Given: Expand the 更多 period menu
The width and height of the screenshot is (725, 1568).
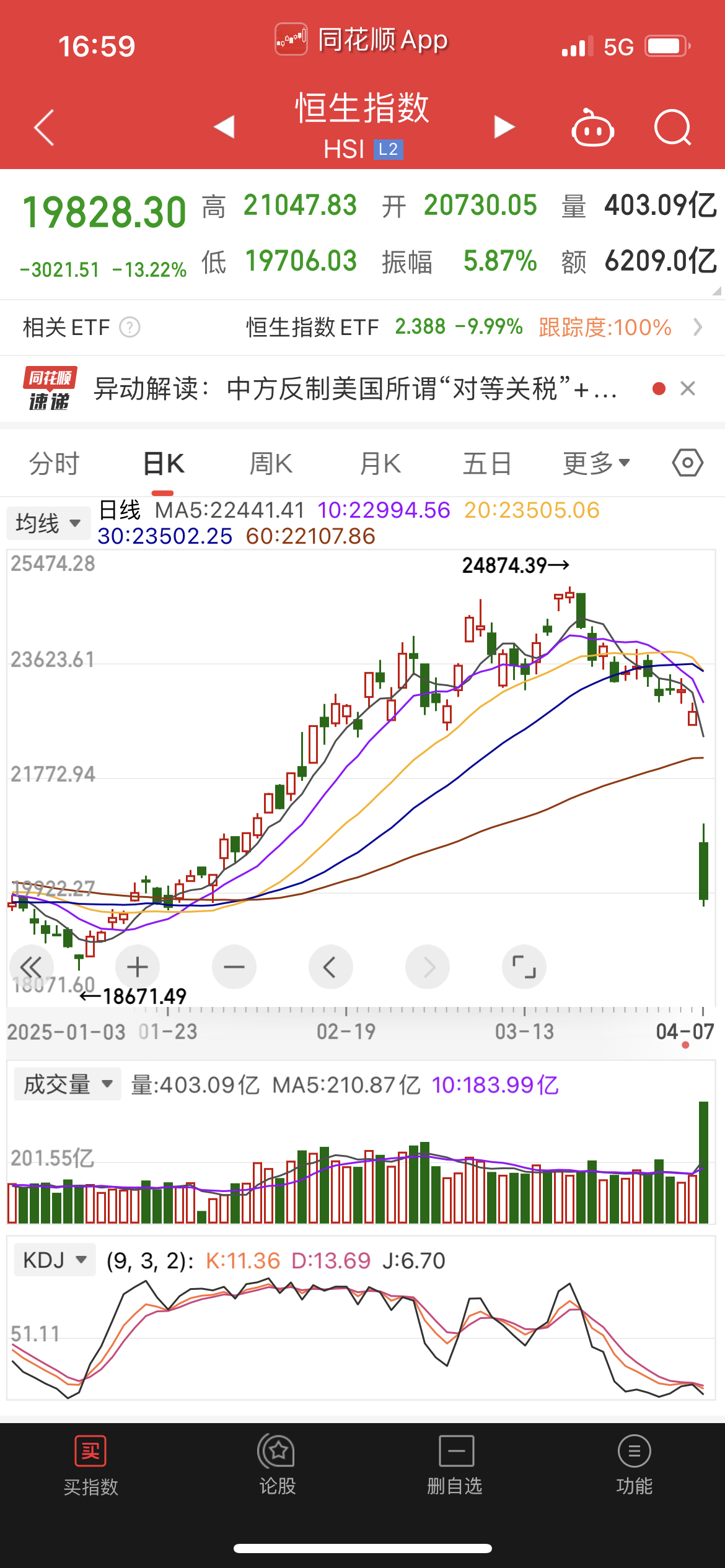Looking at the screenshot, I should [x=596, y=463].
